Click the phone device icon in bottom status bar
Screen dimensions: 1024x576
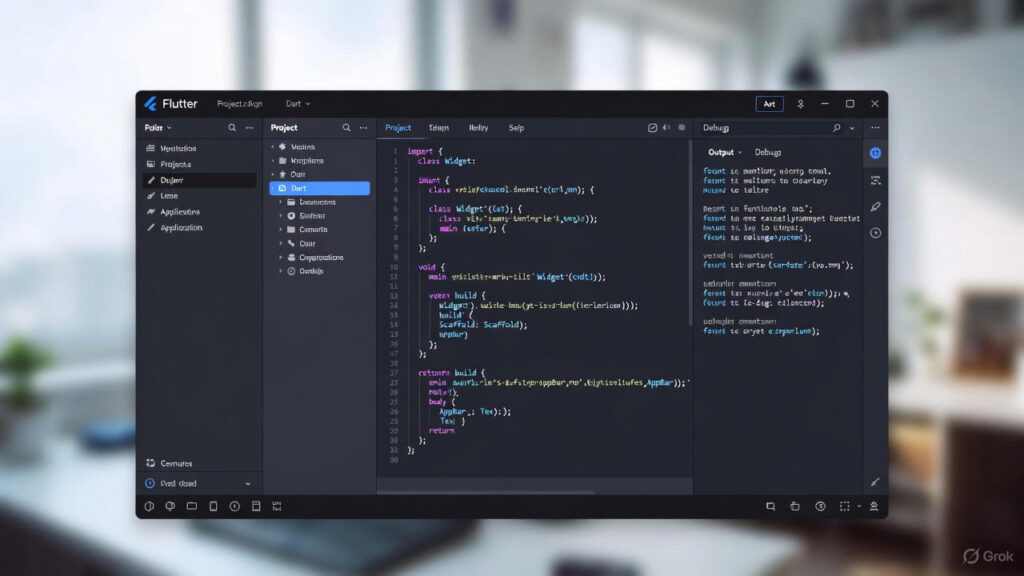(x=213, y=506)
